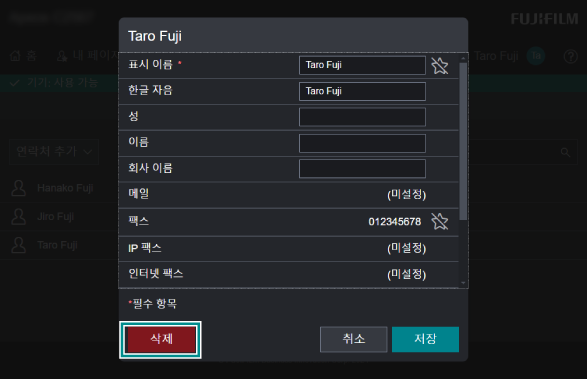Screen dimensions: 587x379
Task: Toggle favorite star beside display name field
Action: click(x=440, y=66)
